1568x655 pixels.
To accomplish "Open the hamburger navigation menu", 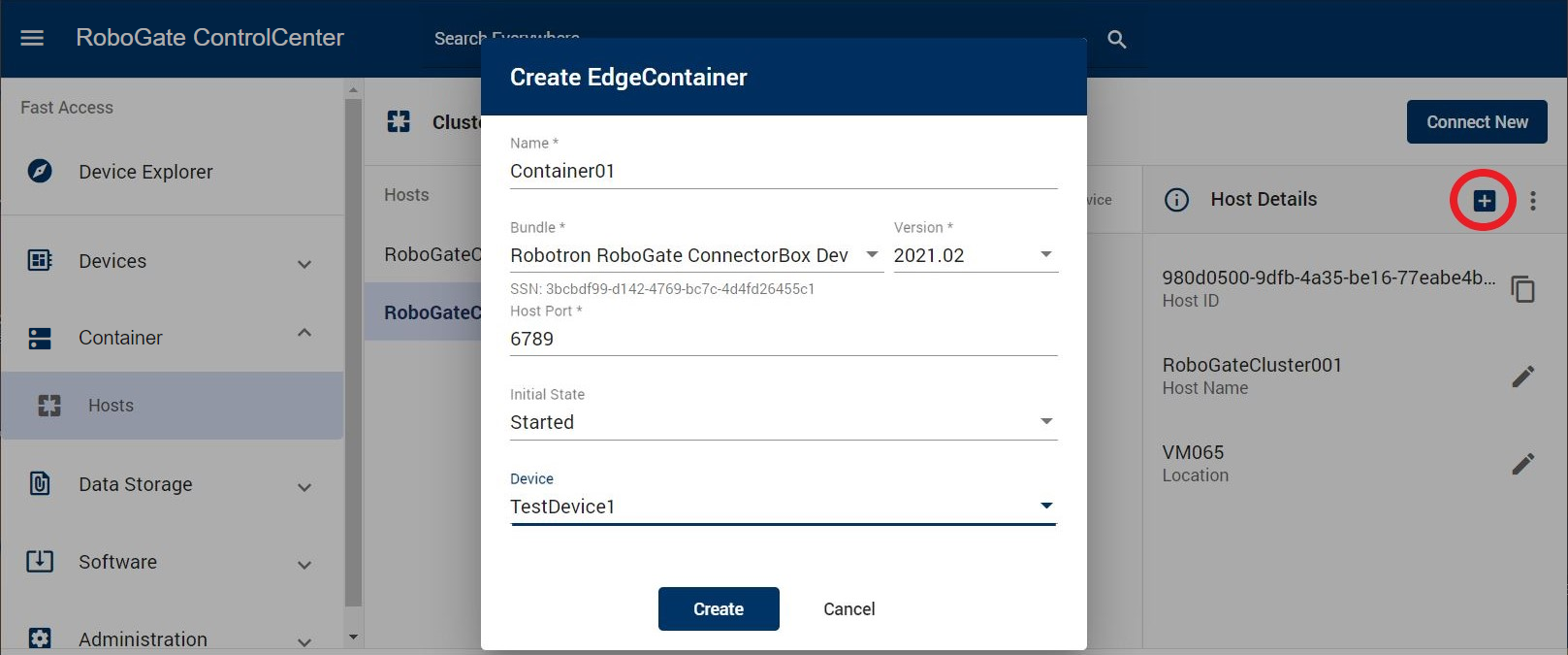I will (x=32, y=38).
